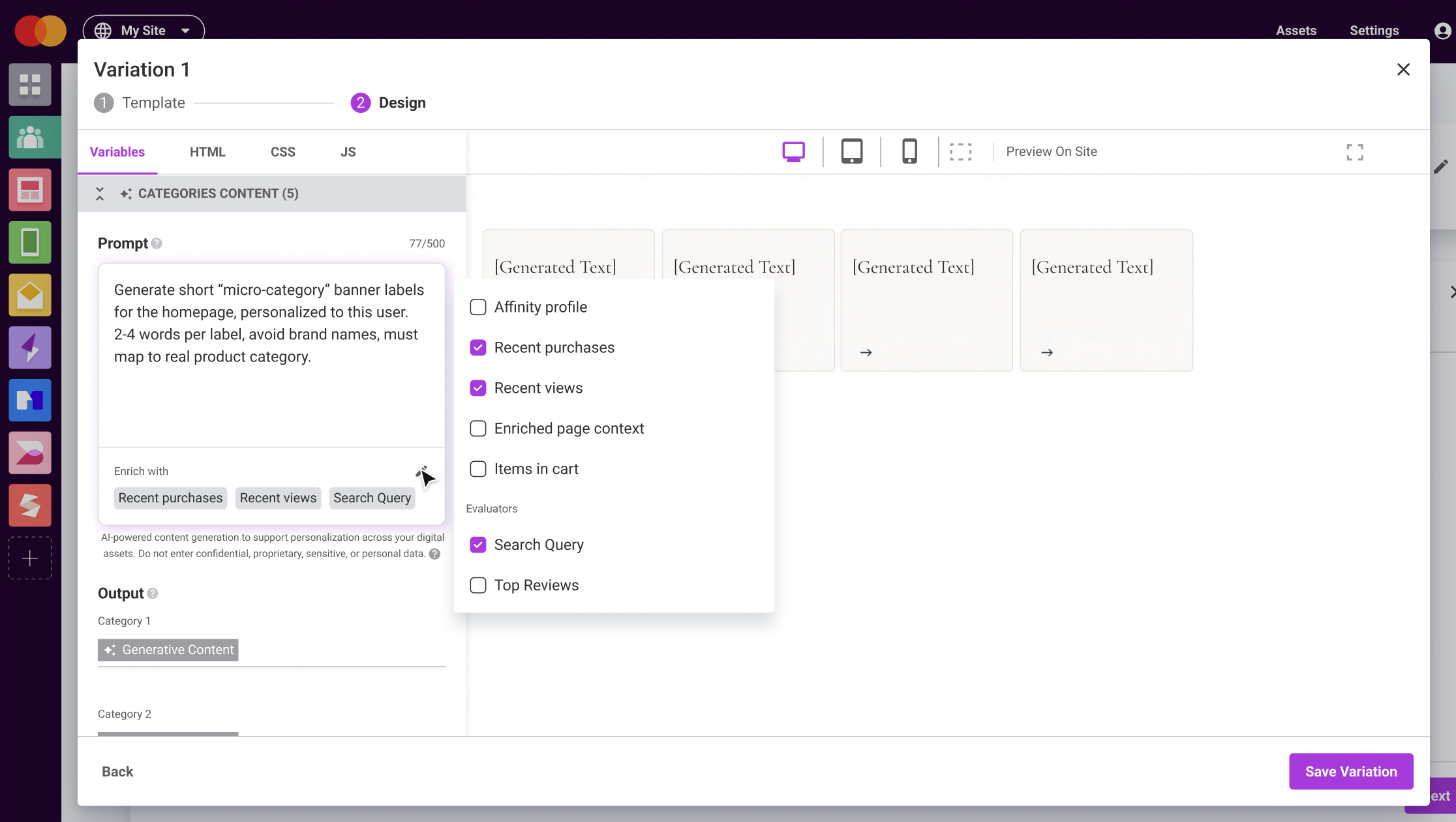The width and height of the screenshot is (1456, 822).
Task: Click the help icon beside Prompt
Action: click(x=157, y=243)
